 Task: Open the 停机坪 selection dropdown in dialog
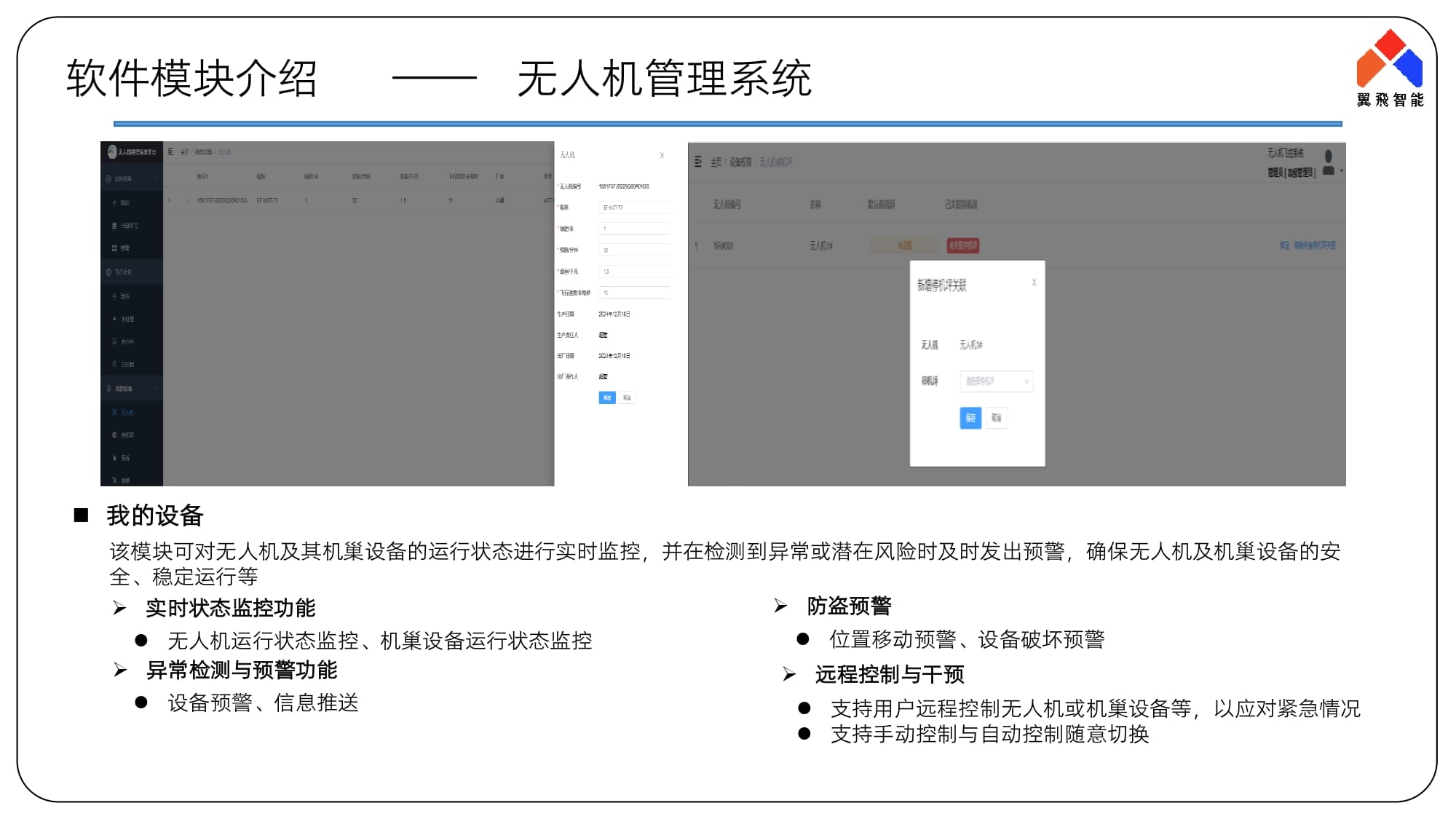tap(996, 381)
